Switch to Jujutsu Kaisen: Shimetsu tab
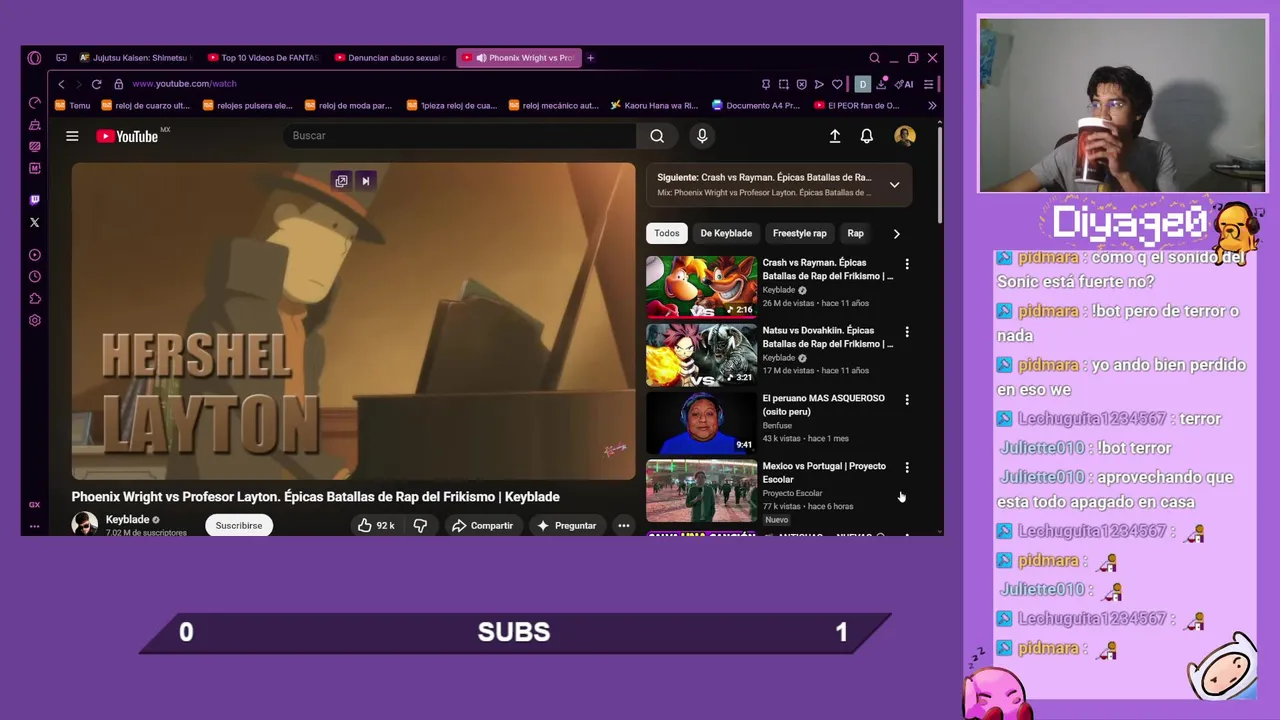The height and width of the screenshot is (720, 1280). (136, 58)
